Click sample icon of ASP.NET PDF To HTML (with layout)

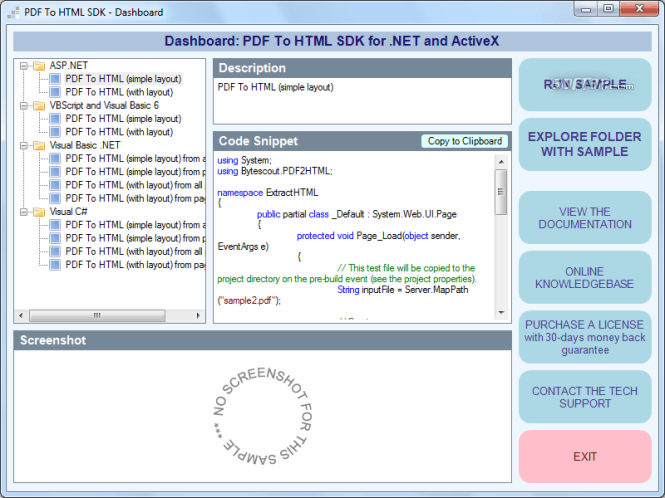coord(55,92)
